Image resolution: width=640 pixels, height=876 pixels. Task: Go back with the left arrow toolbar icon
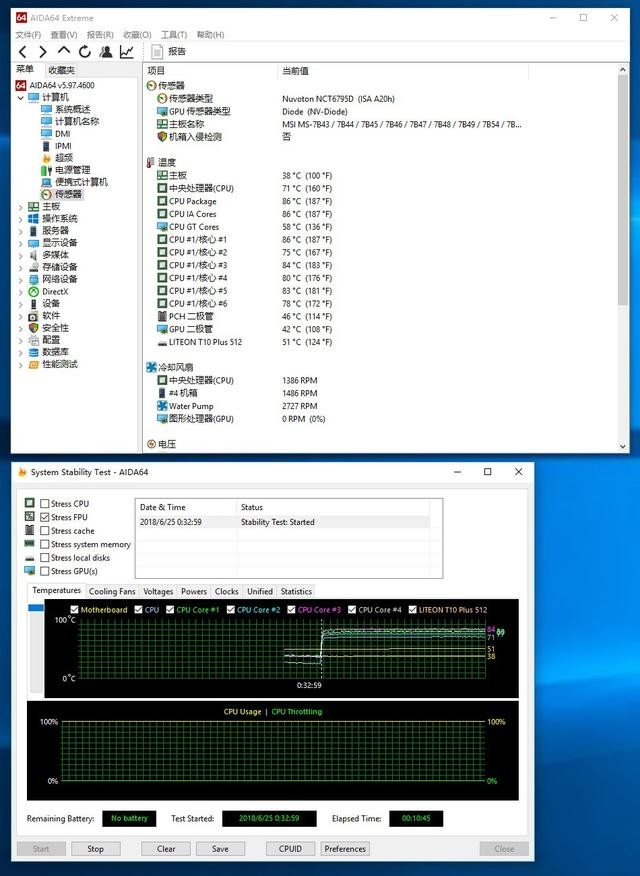click(22, 52)
